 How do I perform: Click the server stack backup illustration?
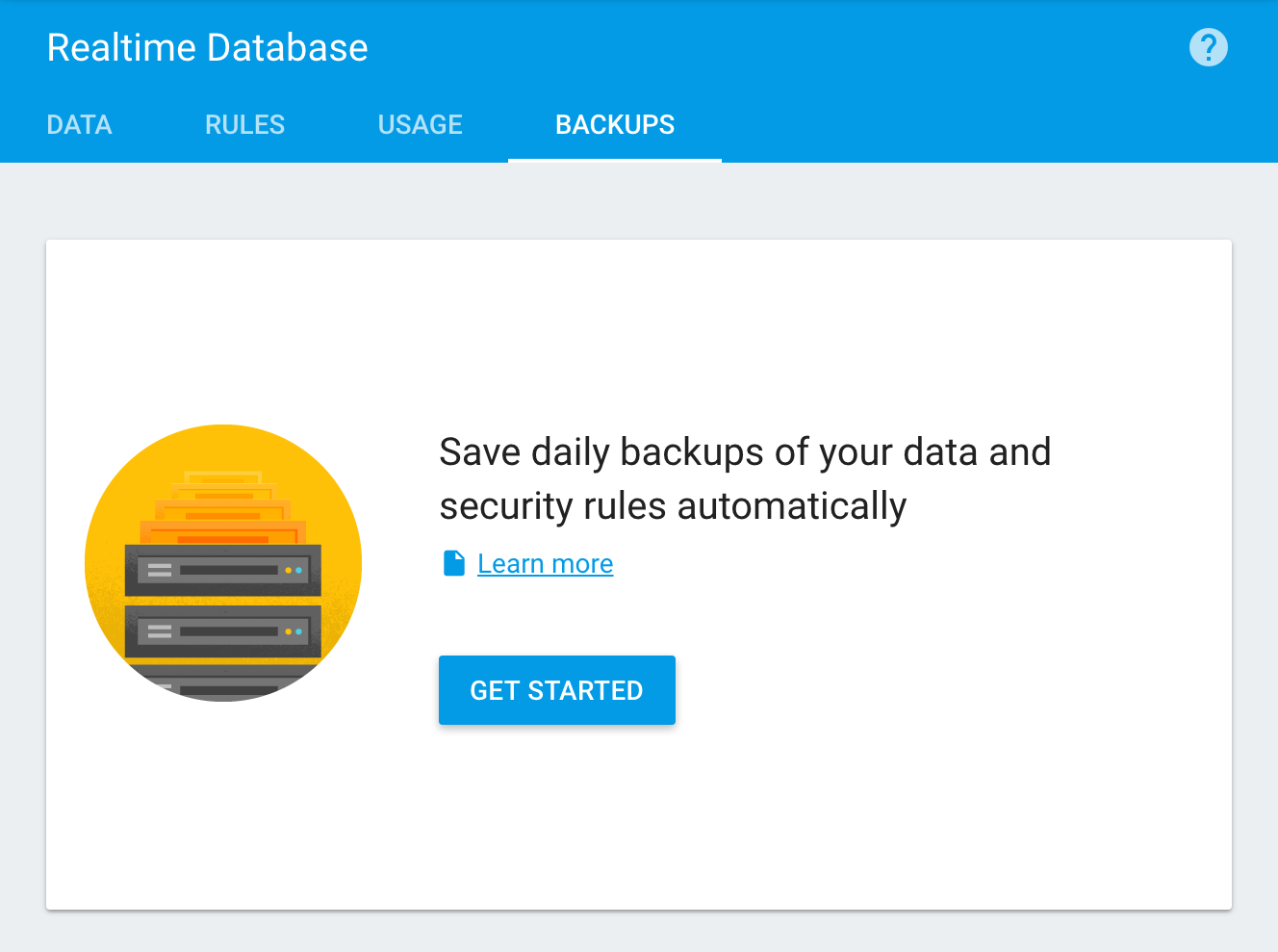223,563
